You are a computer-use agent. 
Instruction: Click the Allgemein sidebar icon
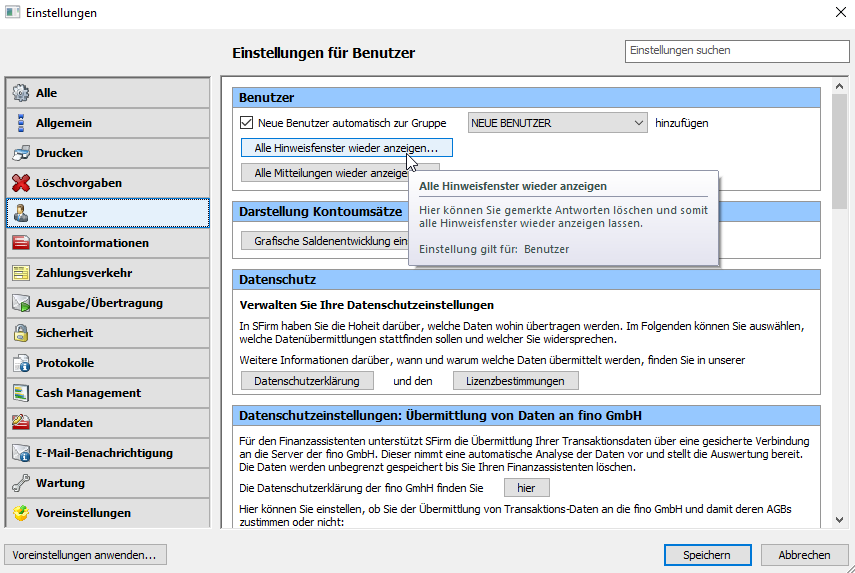(21, 123)
